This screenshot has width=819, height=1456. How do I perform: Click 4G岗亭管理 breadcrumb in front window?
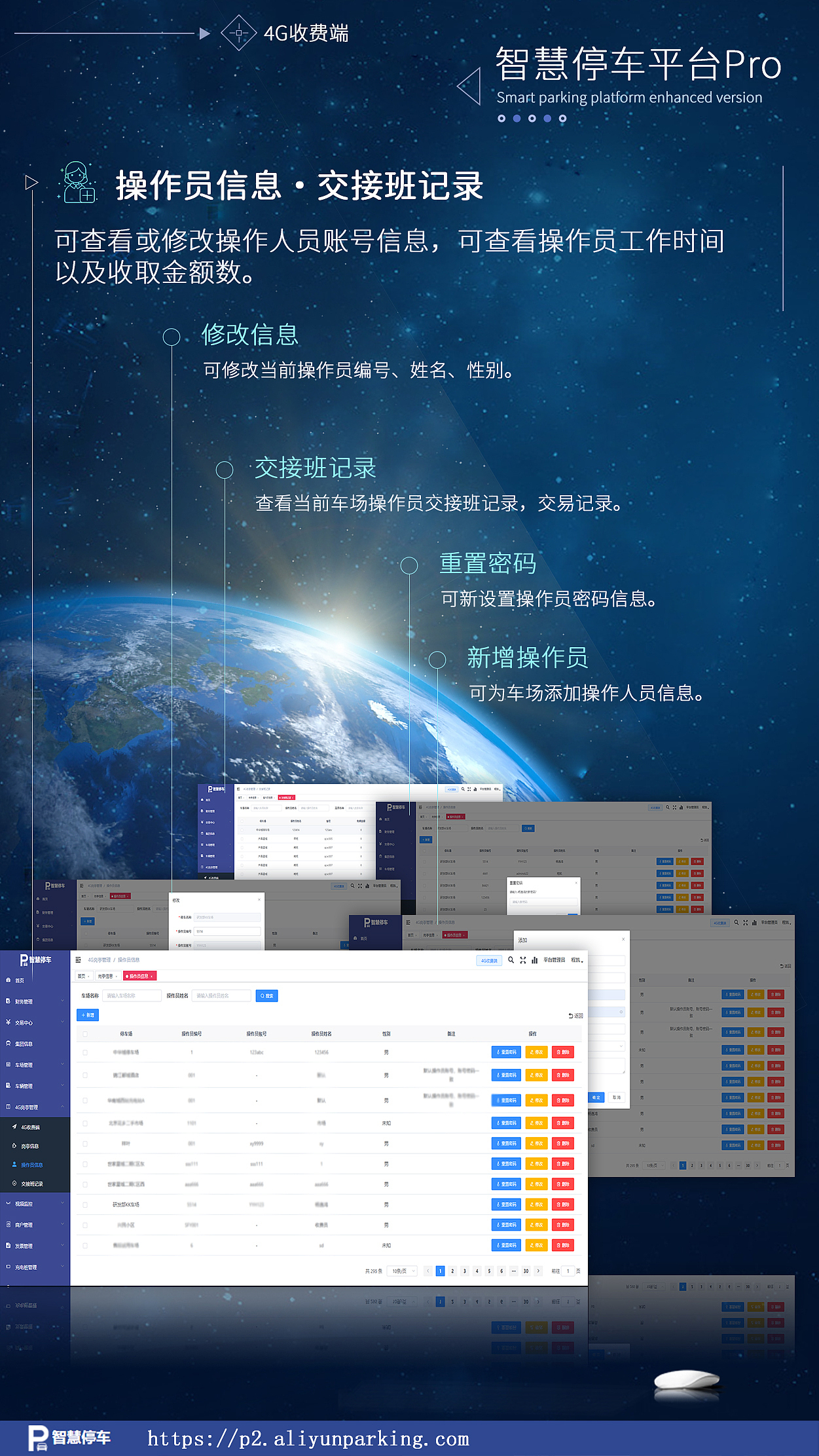(100, 960)
